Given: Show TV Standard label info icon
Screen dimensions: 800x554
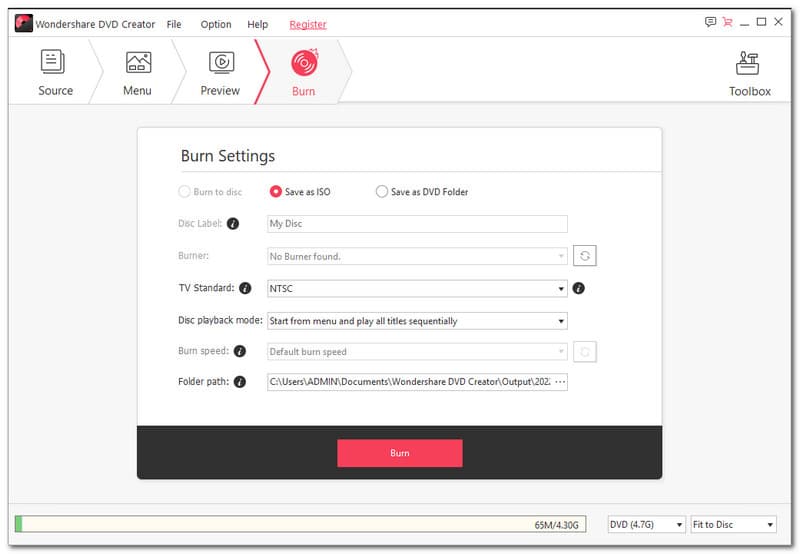Looking at the screenshot, I should click(x=245, y=288).
